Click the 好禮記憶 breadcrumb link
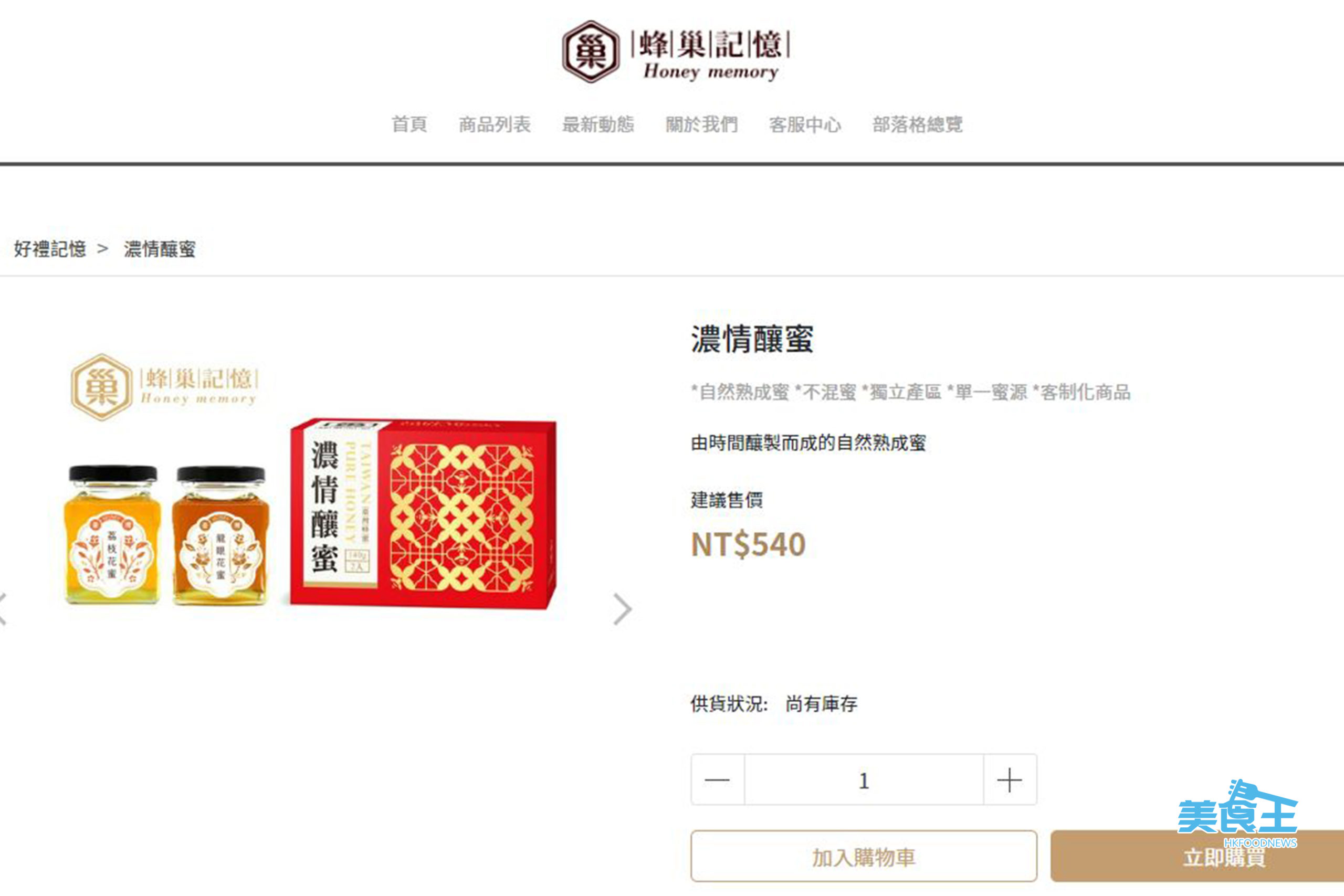Screen dimensions: 1344x896 (x=50, y=249)
